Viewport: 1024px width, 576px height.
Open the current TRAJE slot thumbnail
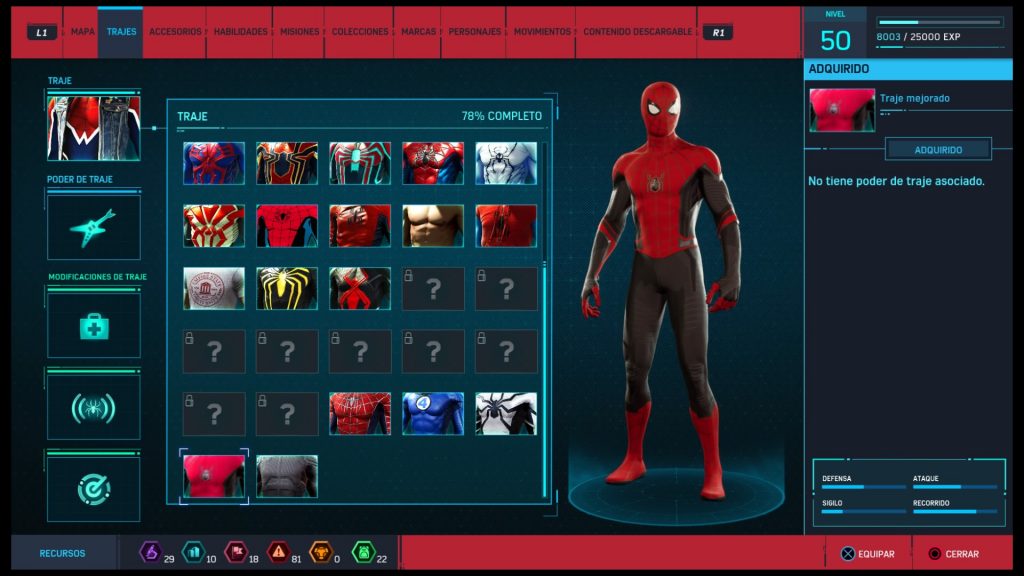(x=93, y=128)
